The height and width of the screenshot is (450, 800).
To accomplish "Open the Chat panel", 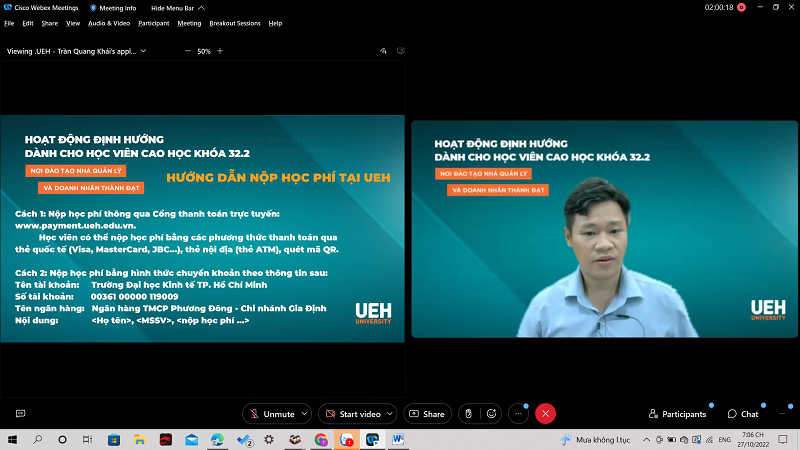I will (x=743, y=414).
